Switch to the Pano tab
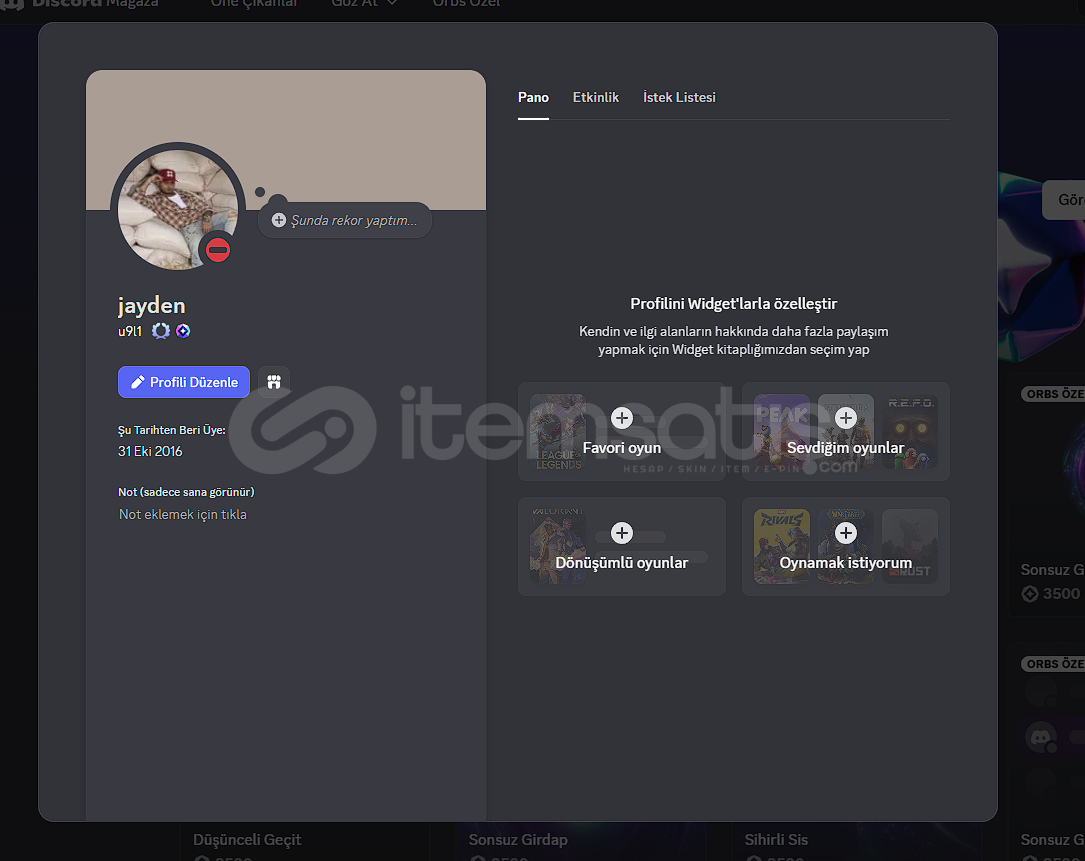 (x=533, y=98)
